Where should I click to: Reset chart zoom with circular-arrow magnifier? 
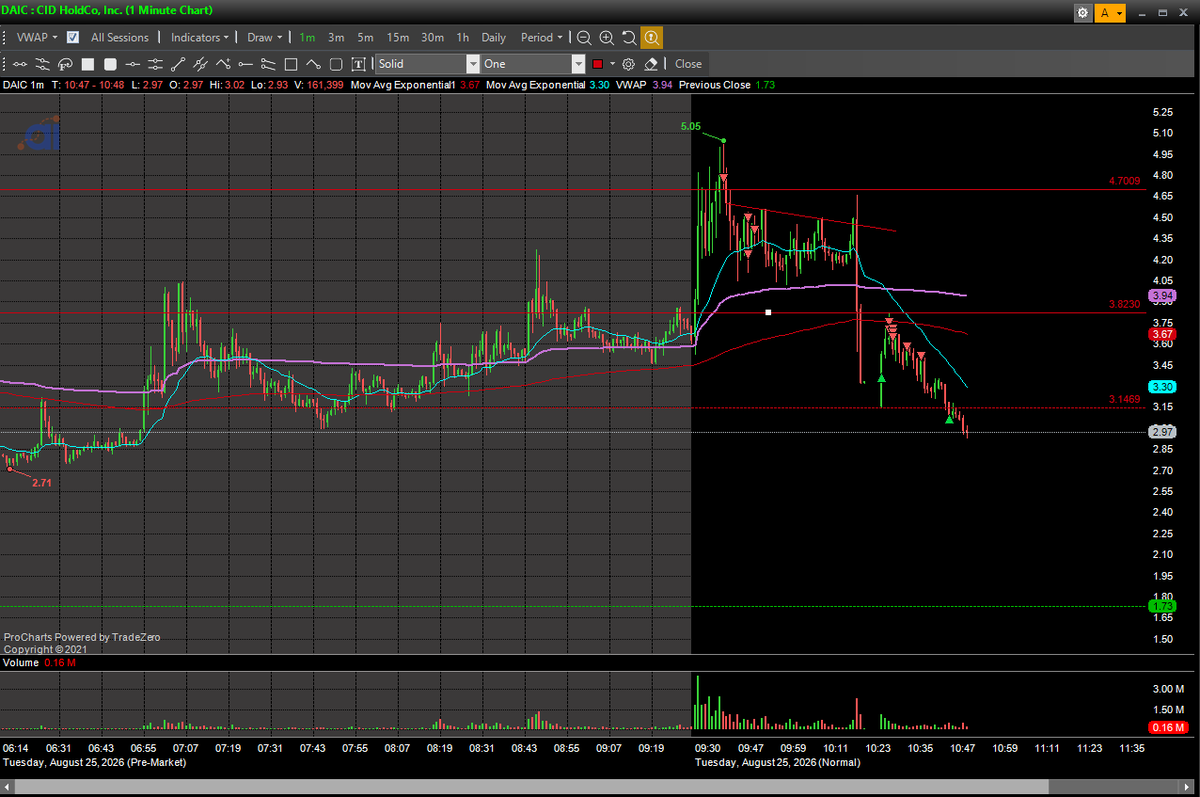pos(628,37)
